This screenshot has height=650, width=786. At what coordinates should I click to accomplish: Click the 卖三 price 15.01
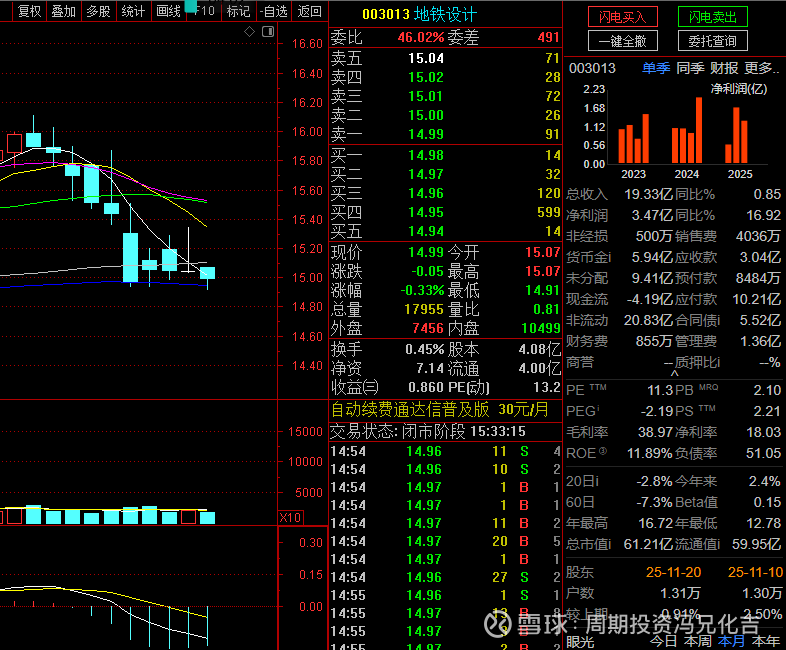click(426, 96)
